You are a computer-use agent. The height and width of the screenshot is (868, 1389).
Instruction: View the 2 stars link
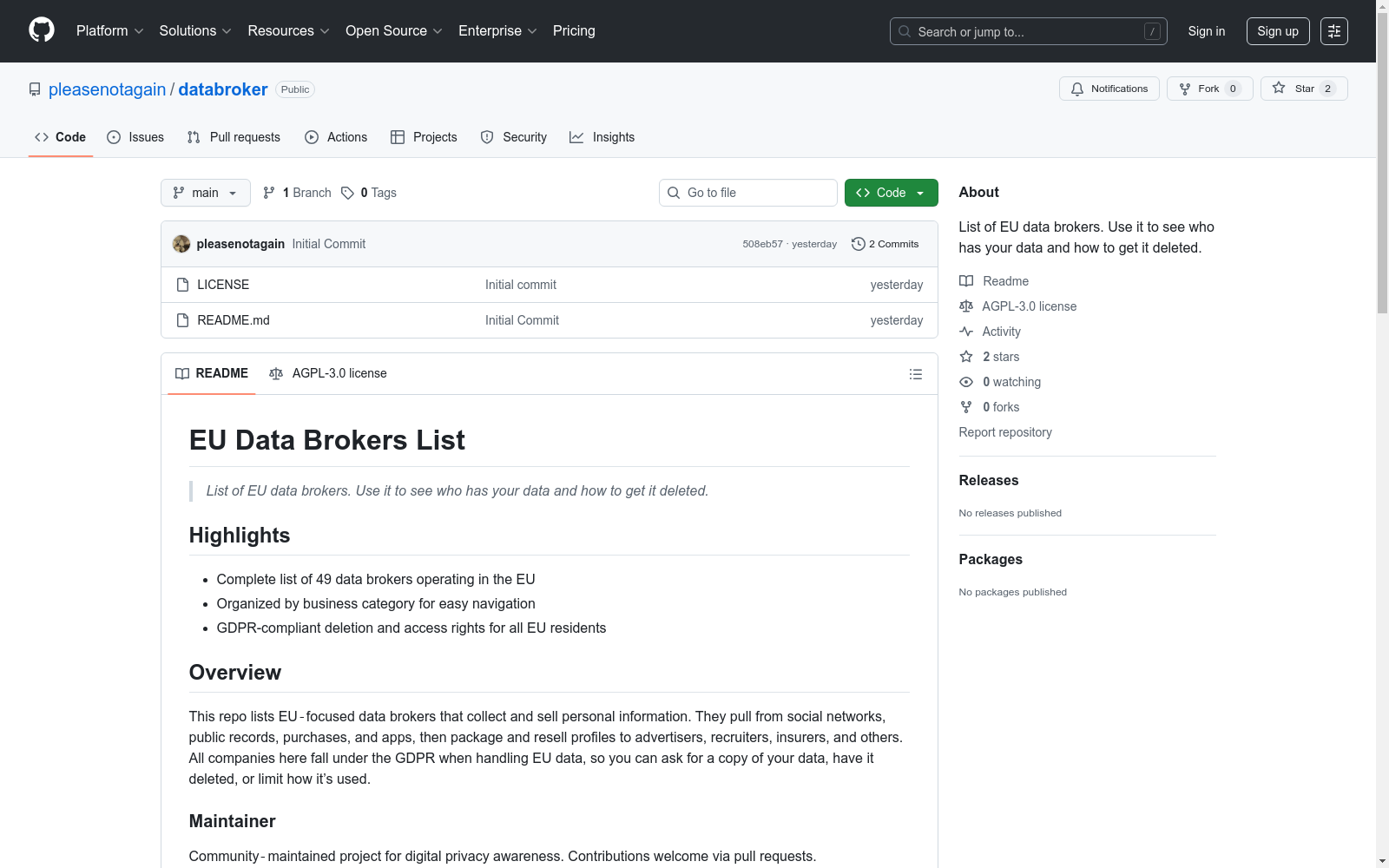990,357
